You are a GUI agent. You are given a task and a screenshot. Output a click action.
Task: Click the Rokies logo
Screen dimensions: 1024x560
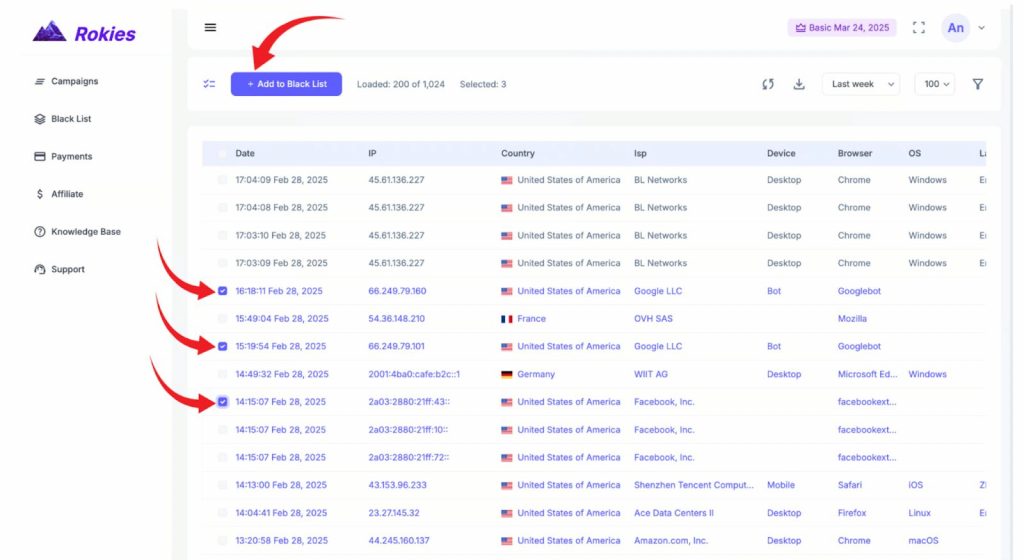[x=84, y=32]
